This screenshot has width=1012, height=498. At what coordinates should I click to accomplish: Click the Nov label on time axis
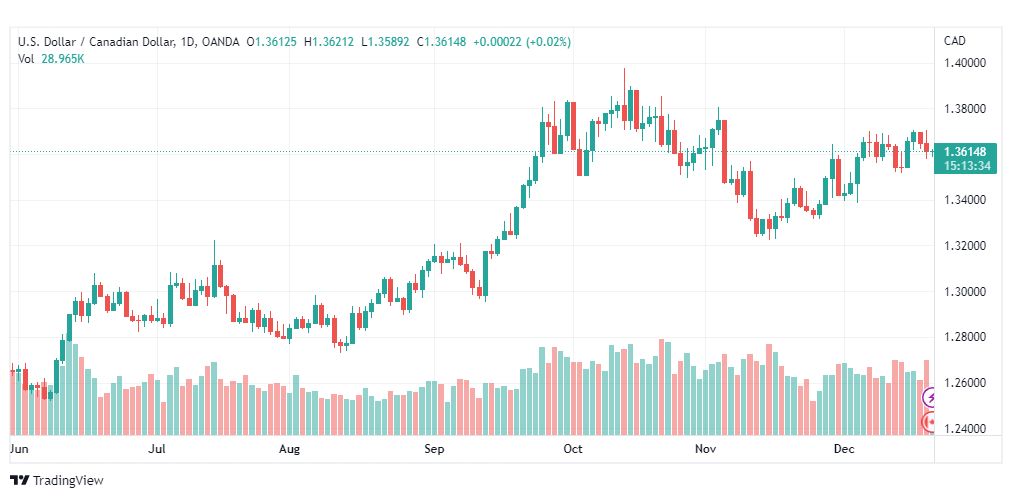[x=707, y=450]
